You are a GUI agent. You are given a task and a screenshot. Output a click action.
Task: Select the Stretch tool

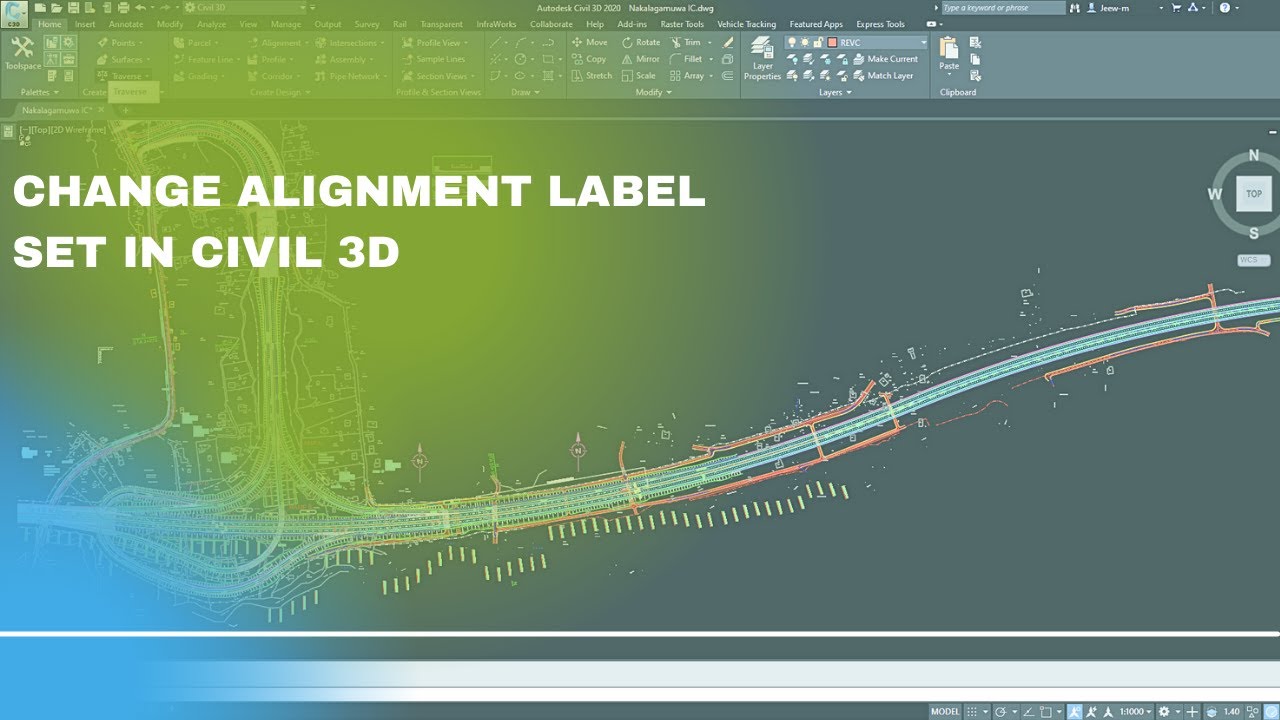pos(591,75)
